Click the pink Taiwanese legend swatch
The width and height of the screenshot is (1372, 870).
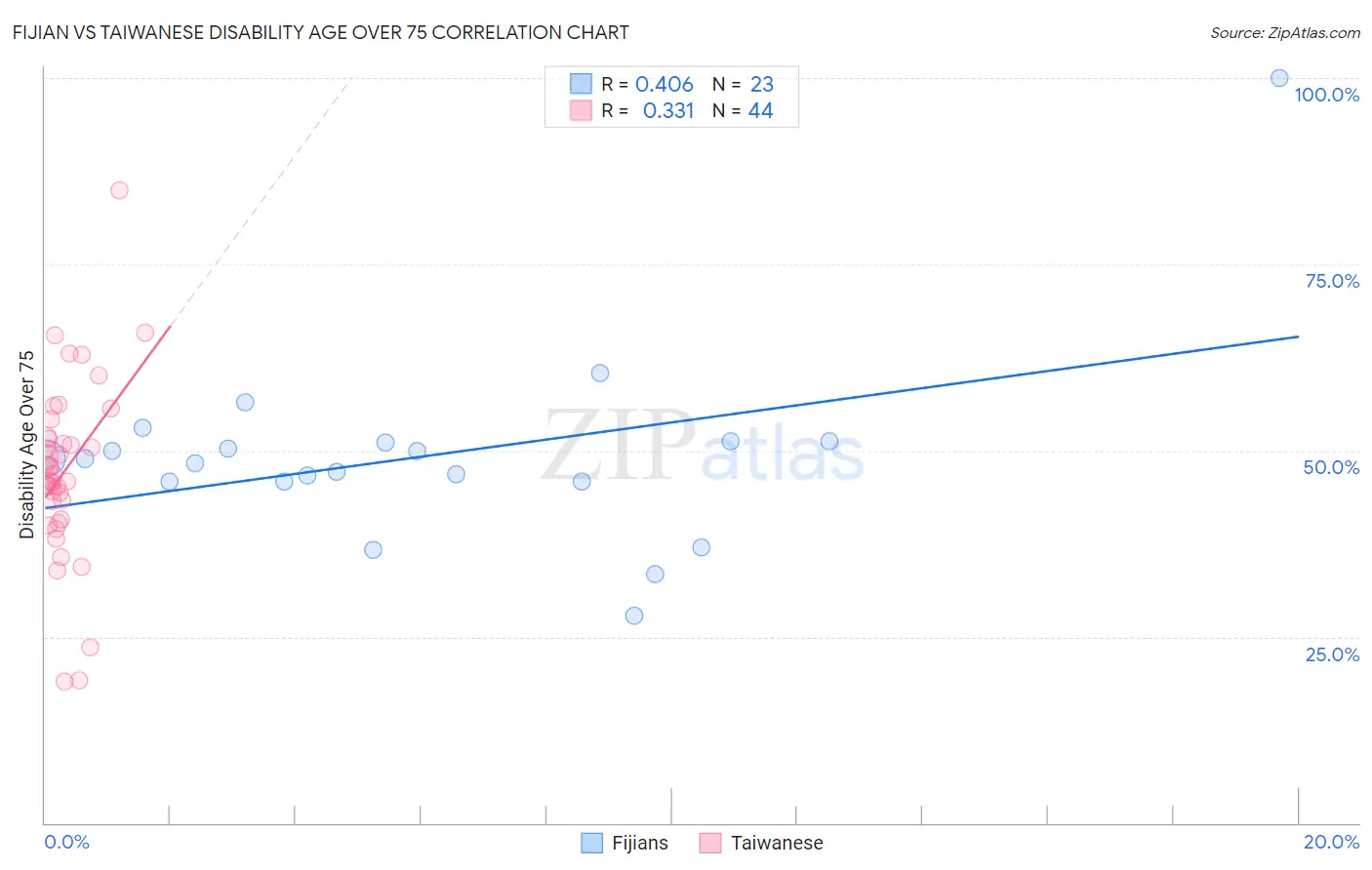coord(710,843)
